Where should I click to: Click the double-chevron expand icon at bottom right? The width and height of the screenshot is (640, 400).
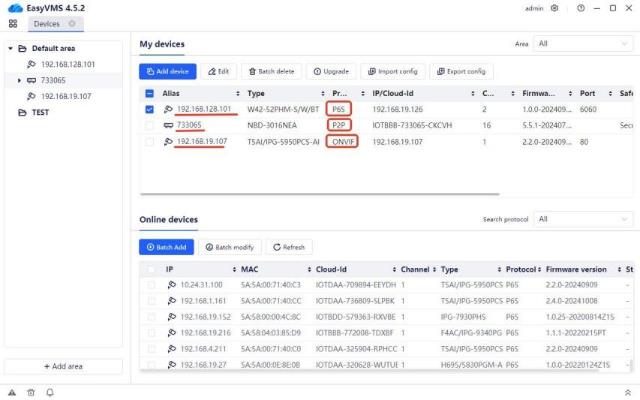point(627,391)
